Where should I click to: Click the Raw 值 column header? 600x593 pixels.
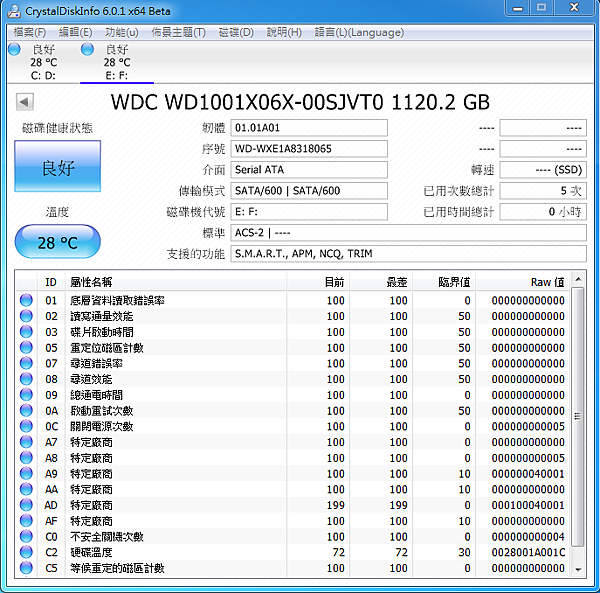click(x=523, y=282)
